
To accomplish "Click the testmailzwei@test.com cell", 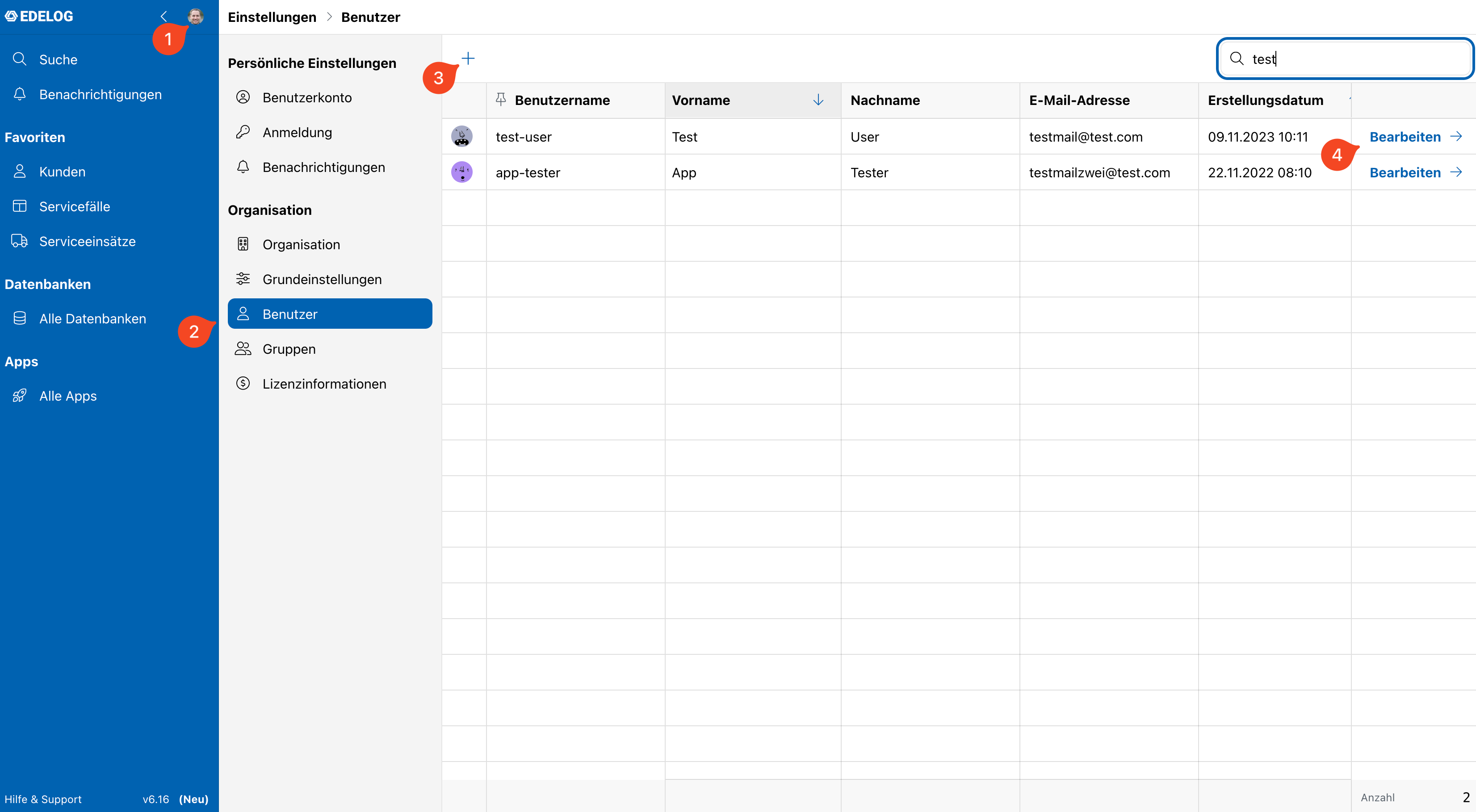I will 1109,172.
